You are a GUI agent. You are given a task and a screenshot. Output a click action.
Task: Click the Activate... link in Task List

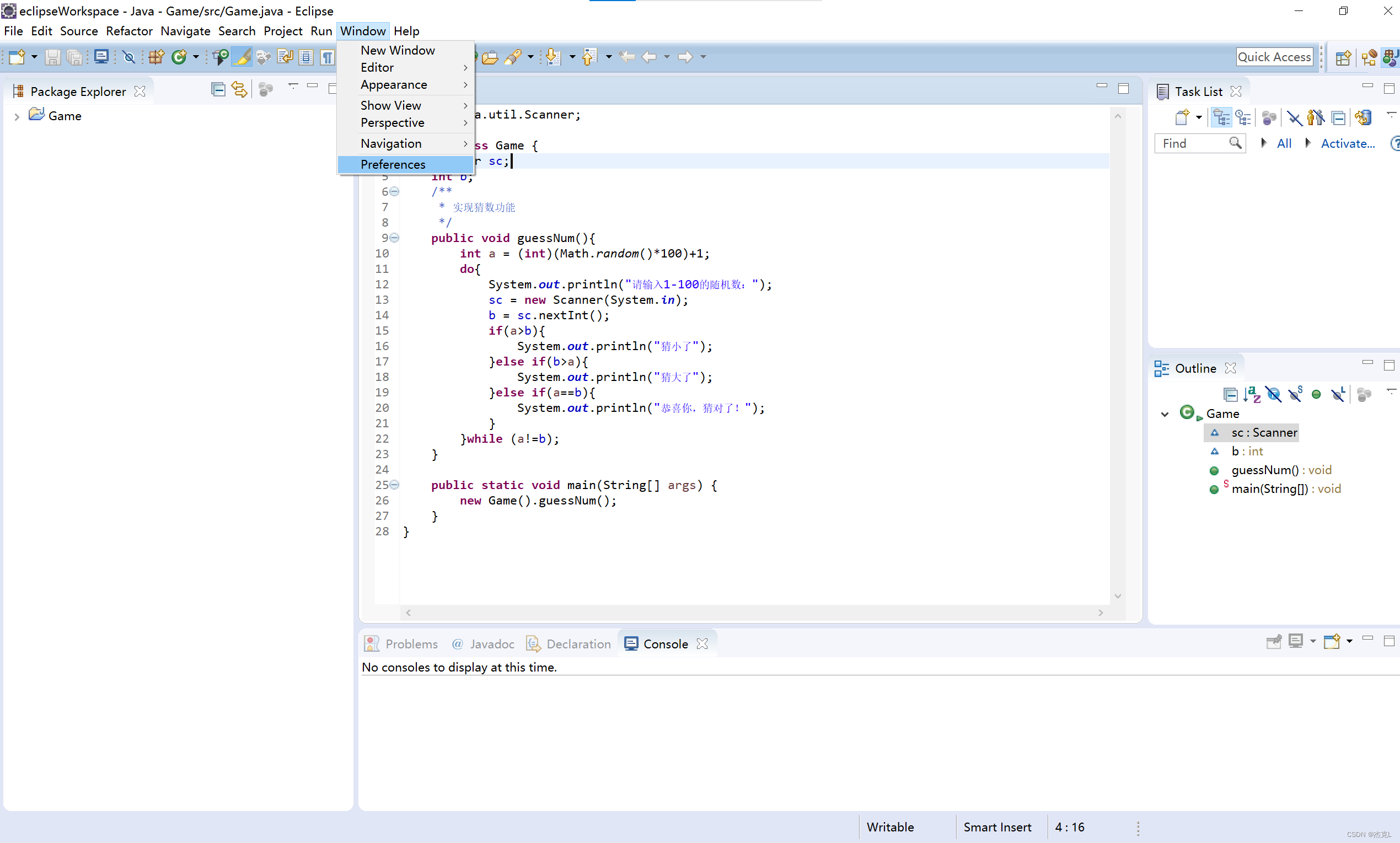pyautogui.click(x=1347, y=144)
